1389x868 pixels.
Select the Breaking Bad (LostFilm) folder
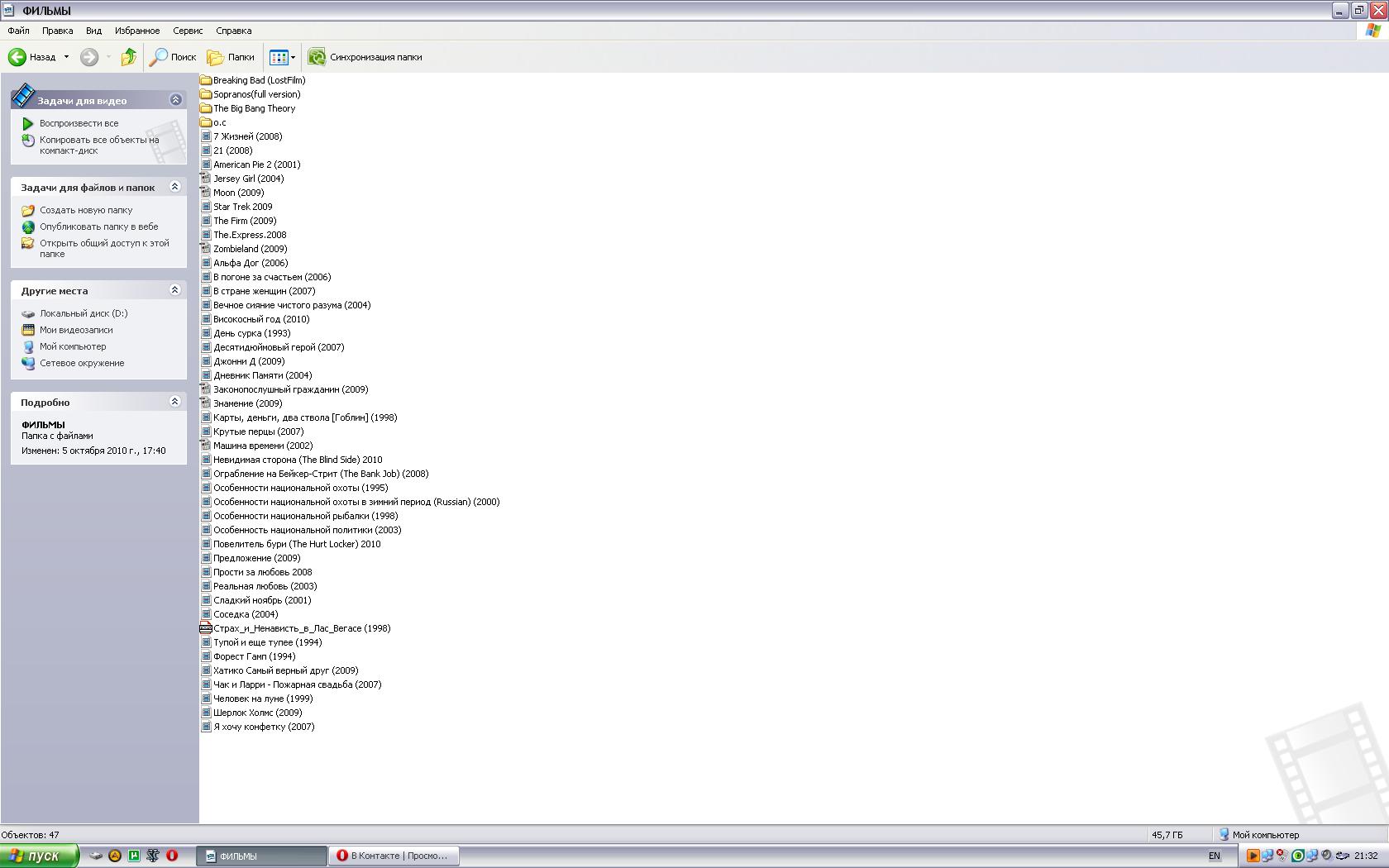click(x=253, y=80)
